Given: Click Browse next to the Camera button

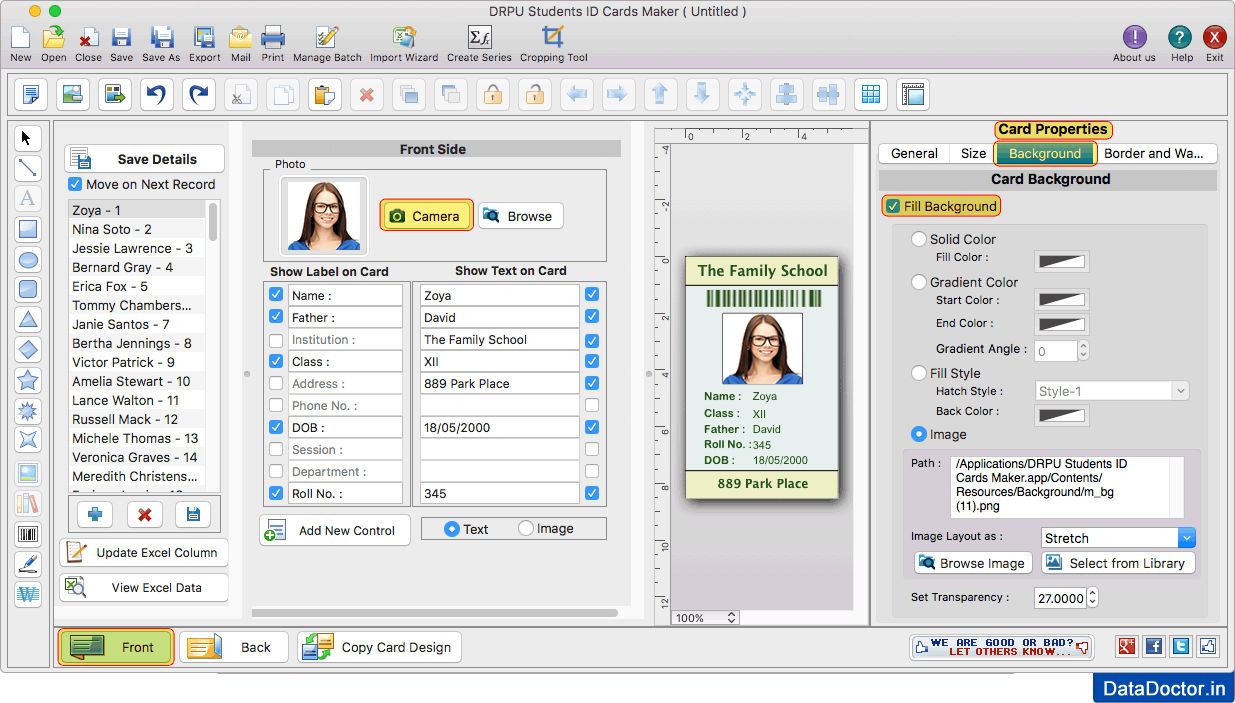Looking at the screenshot, I should (521, 216).
